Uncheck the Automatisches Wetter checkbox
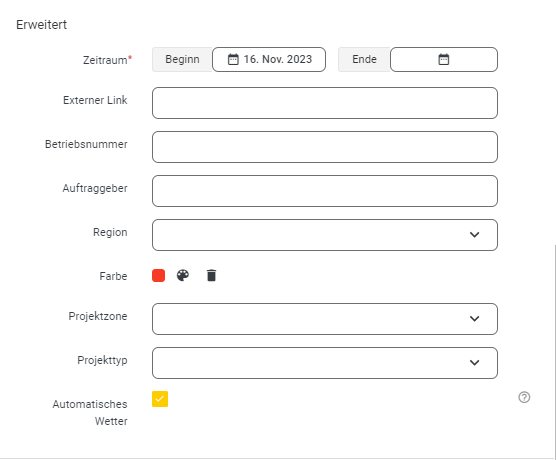Screen dimensions: 556x460 tap(160, 399)
